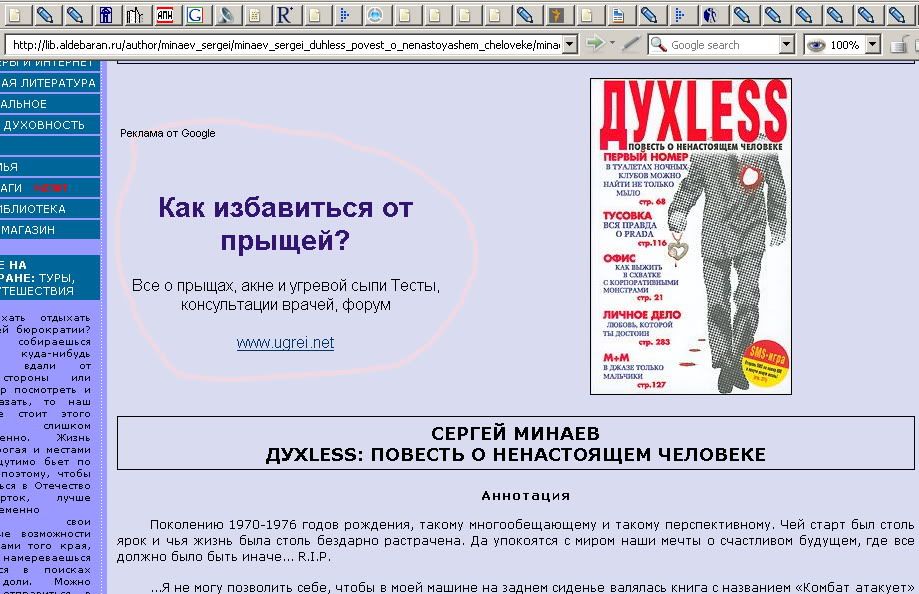
Task: Click paragraph starting Поколению 1970-1976
Action: pyautogui.click(x=515, y=540)
